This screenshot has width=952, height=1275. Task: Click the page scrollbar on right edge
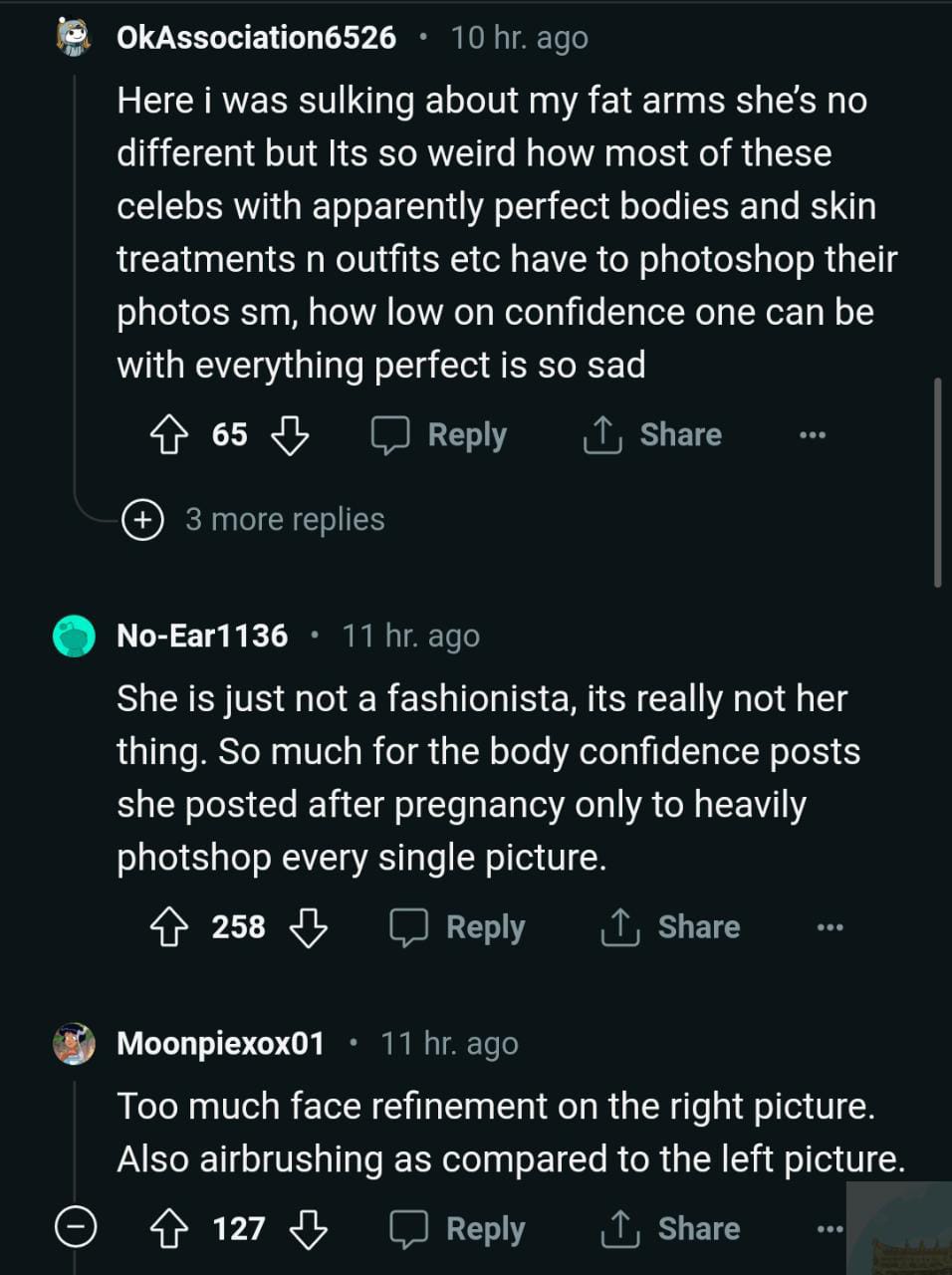[938, 483]
